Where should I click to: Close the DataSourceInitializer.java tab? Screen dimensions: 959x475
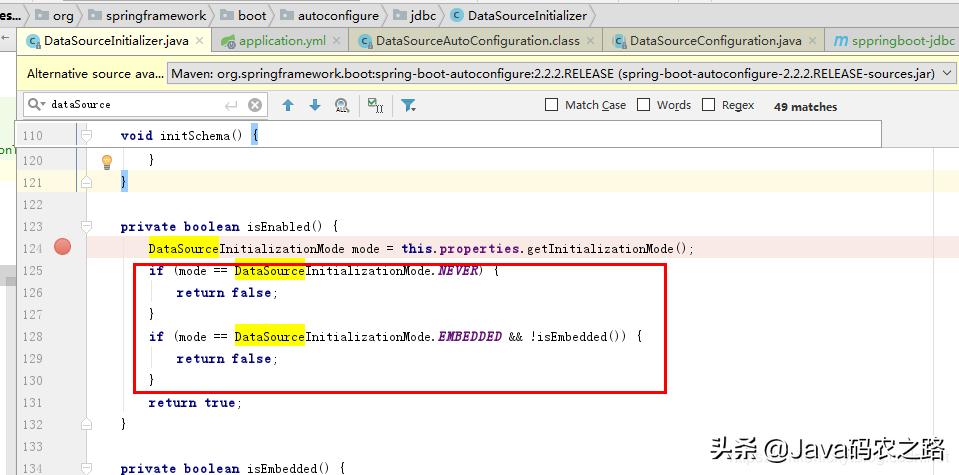pyautogui.click(x=201, y=41)
